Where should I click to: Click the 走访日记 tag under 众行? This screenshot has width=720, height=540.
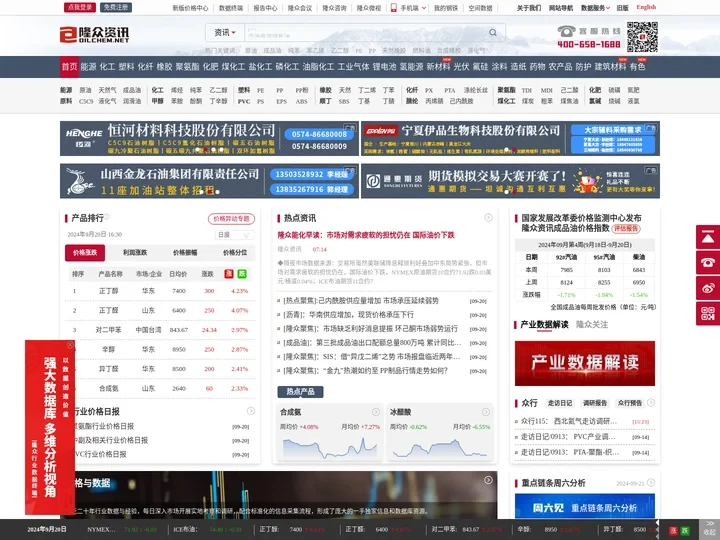(560, 403)
